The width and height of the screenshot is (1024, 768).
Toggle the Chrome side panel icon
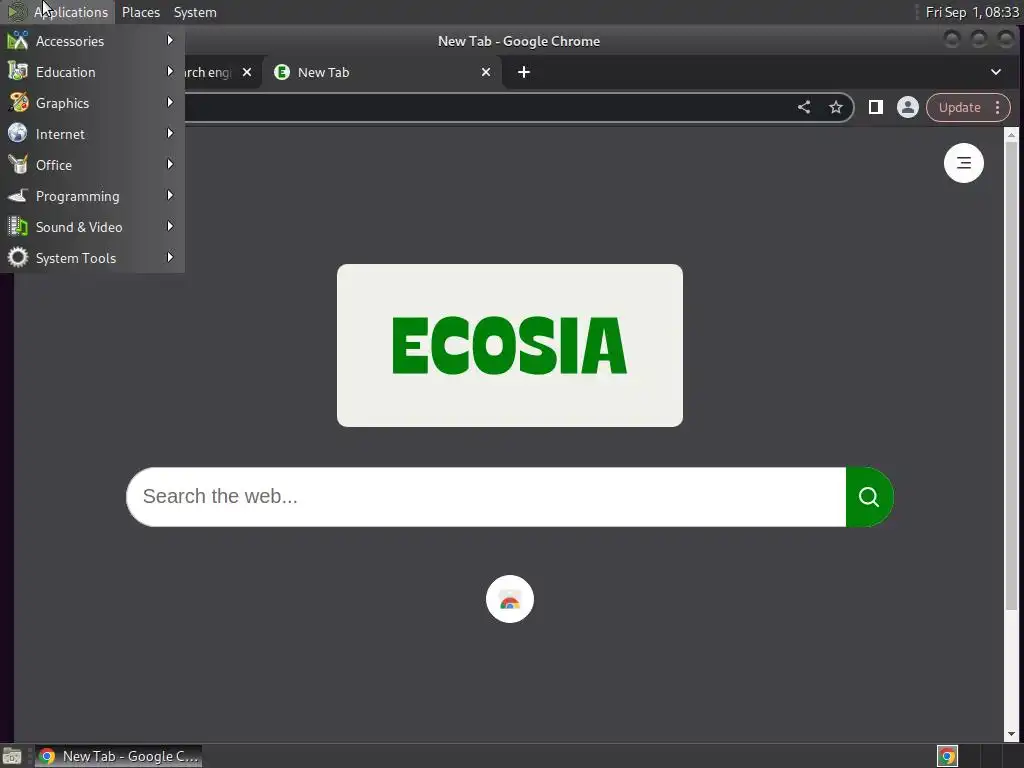point(876,108)
